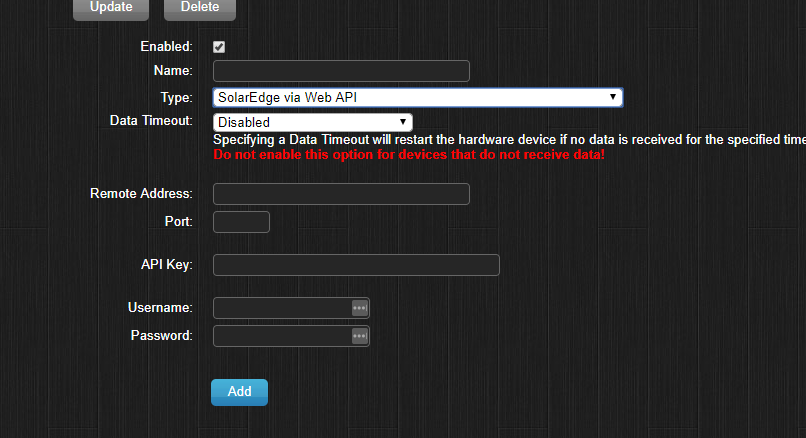Click the Update button
Screen dimensions: 806x438
(111, 8)
